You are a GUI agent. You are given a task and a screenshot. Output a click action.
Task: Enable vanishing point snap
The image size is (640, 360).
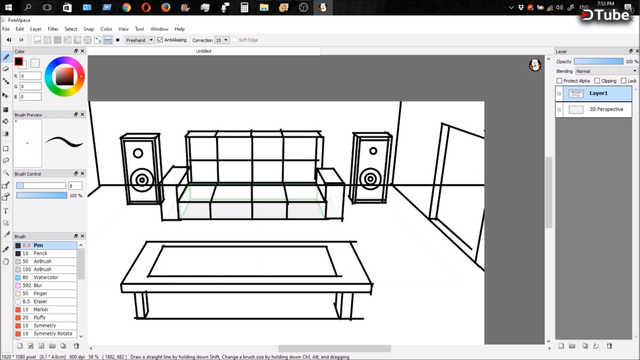(67, 40)
